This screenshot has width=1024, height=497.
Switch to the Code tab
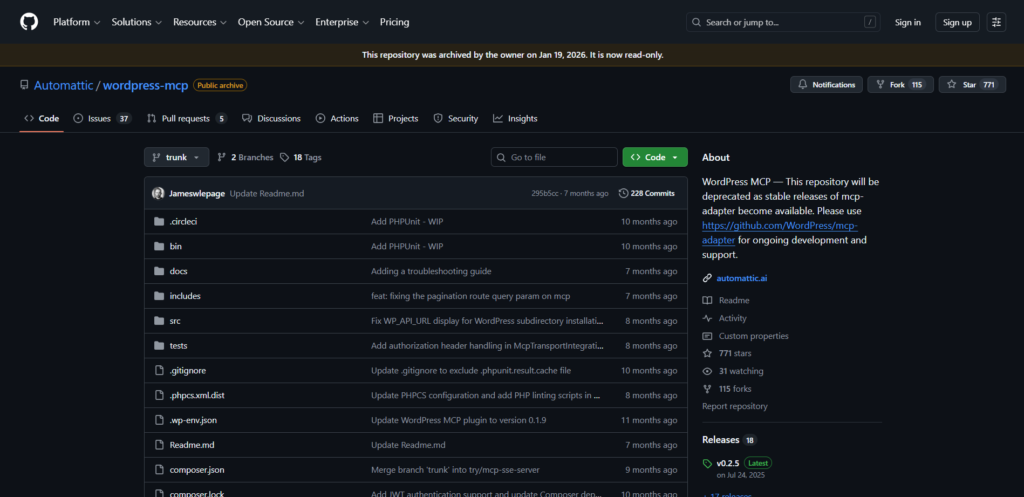(x=42, y=118)
